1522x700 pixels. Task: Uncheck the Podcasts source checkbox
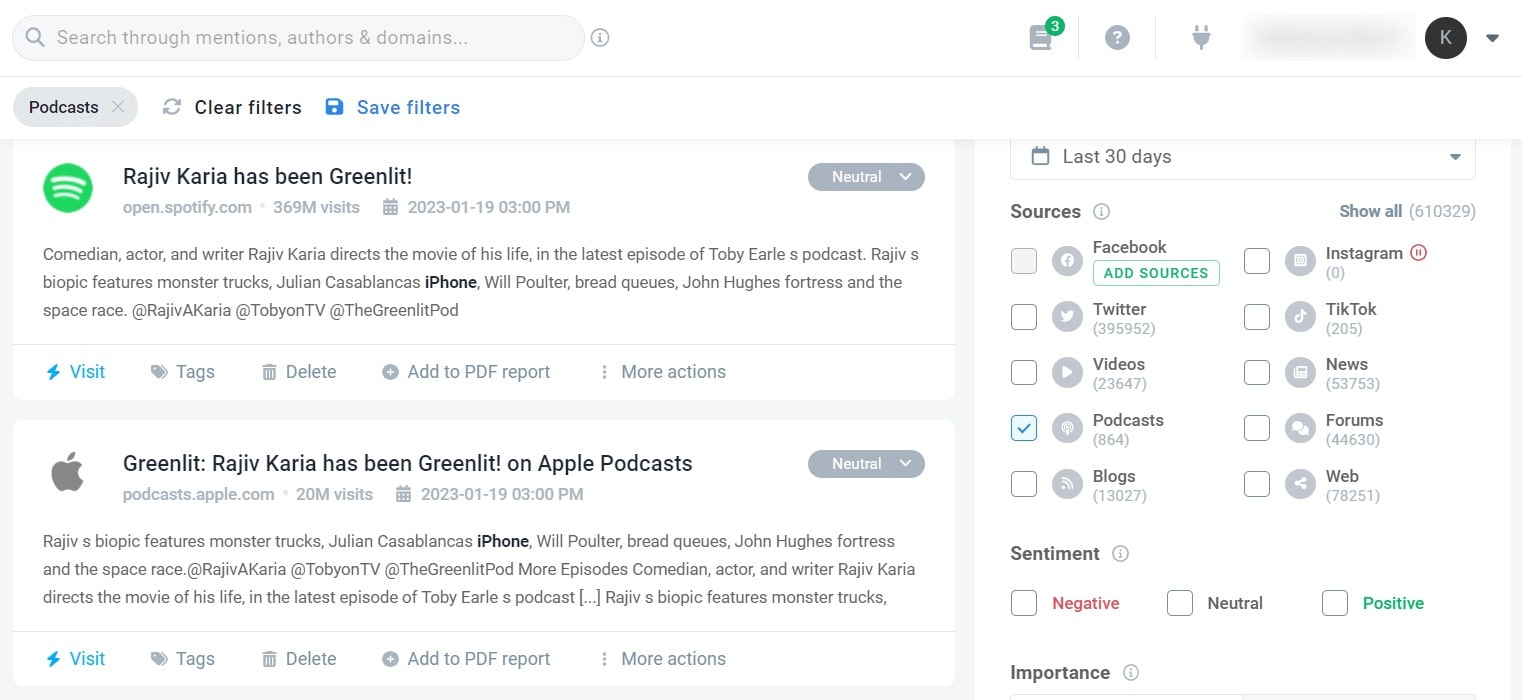click(x=1024, y=428)
